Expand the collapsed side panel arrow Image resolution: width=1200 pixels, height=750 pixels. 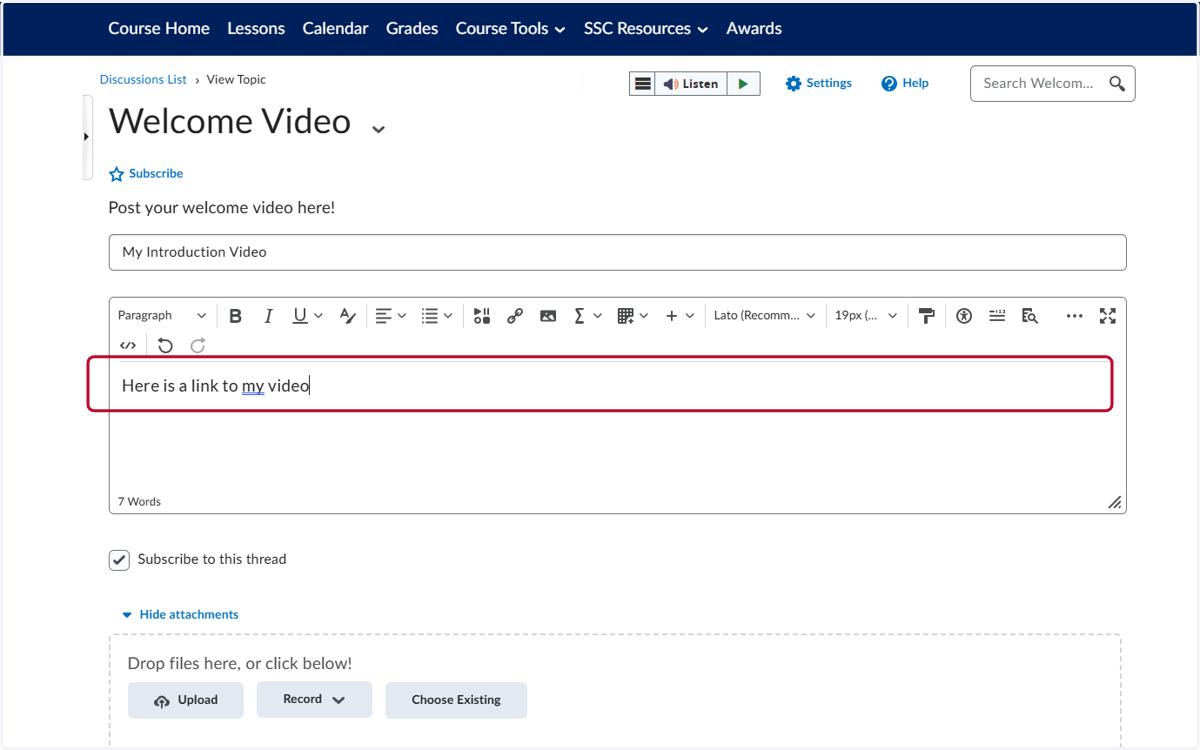pos(87,137)
